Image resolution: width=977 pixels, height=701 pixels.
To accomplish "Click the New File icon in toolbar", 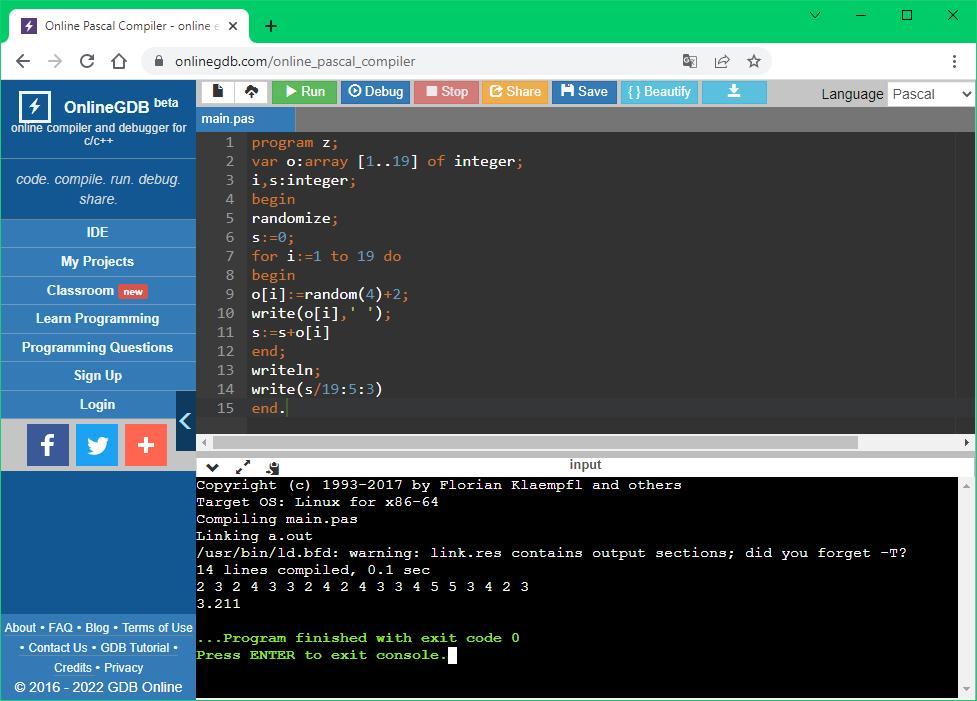I will (x=217, y=92).
